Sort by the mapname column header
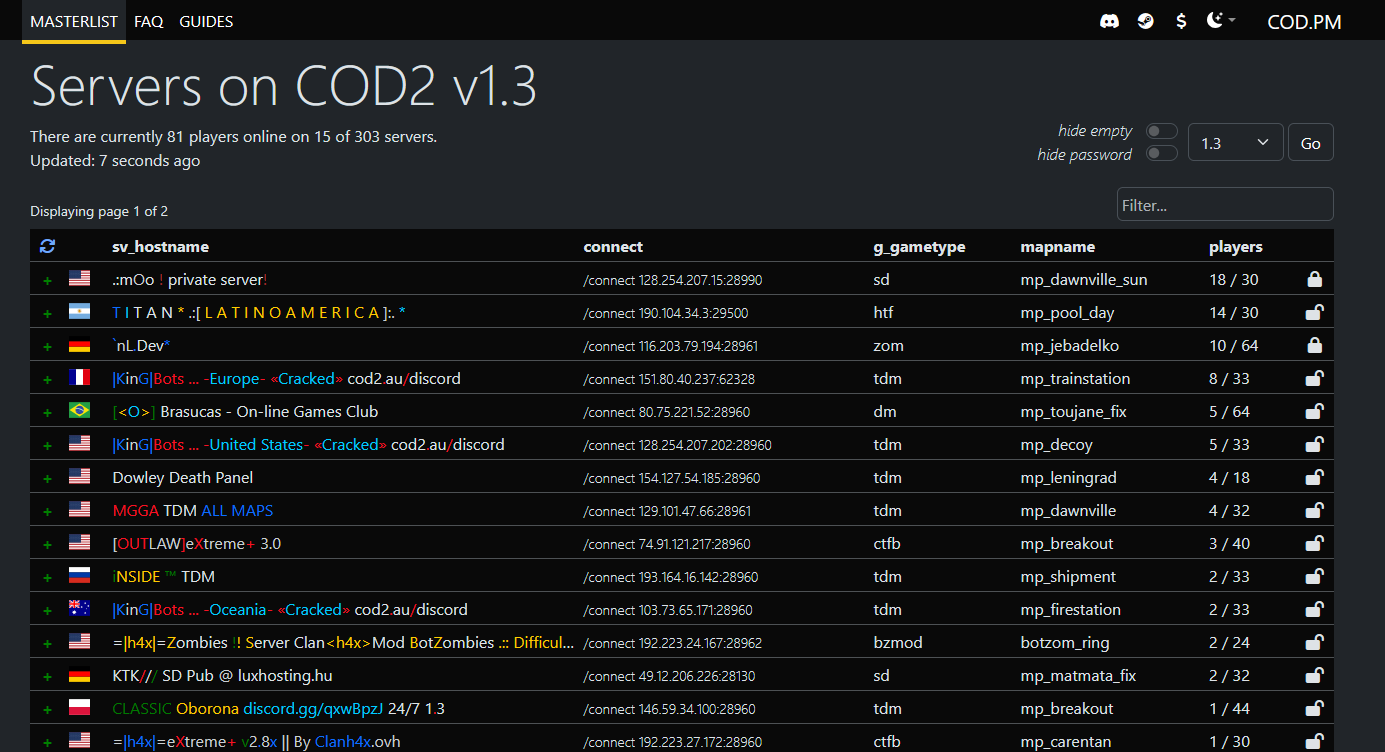 click(1058, 247)
